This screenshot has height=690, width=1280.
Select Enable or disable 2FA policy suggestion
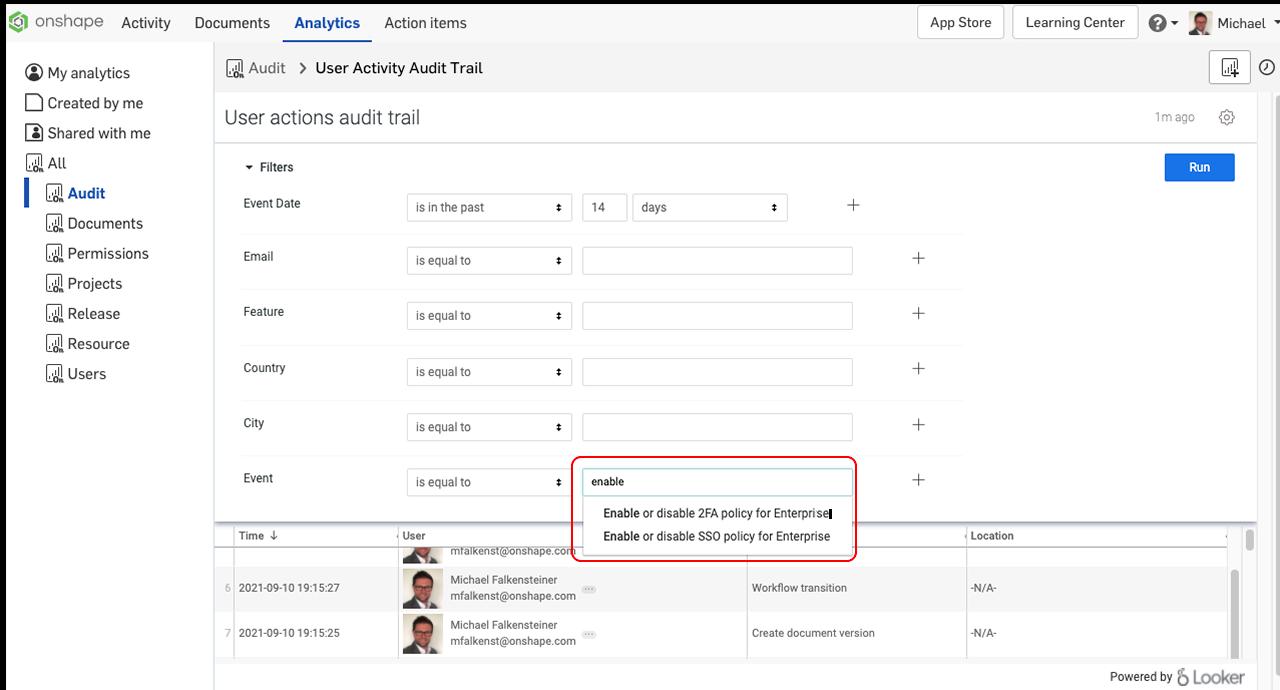pyautogui.click(x=716, y=513)
